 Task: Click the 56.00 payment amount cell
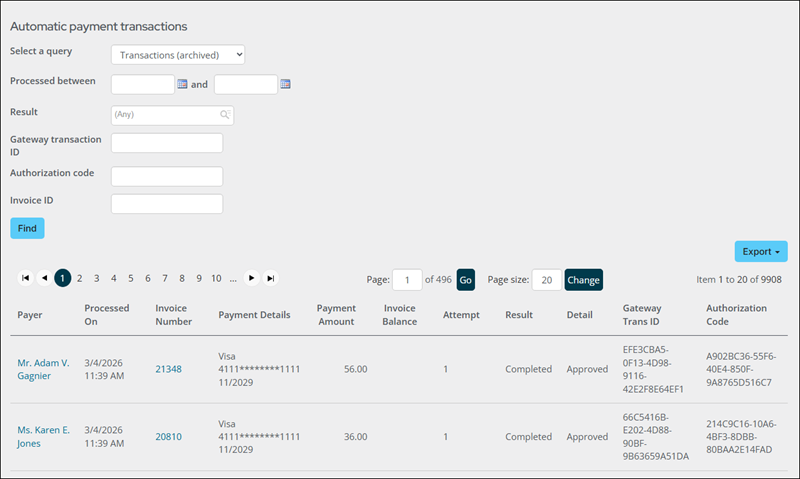click(355, 369)
